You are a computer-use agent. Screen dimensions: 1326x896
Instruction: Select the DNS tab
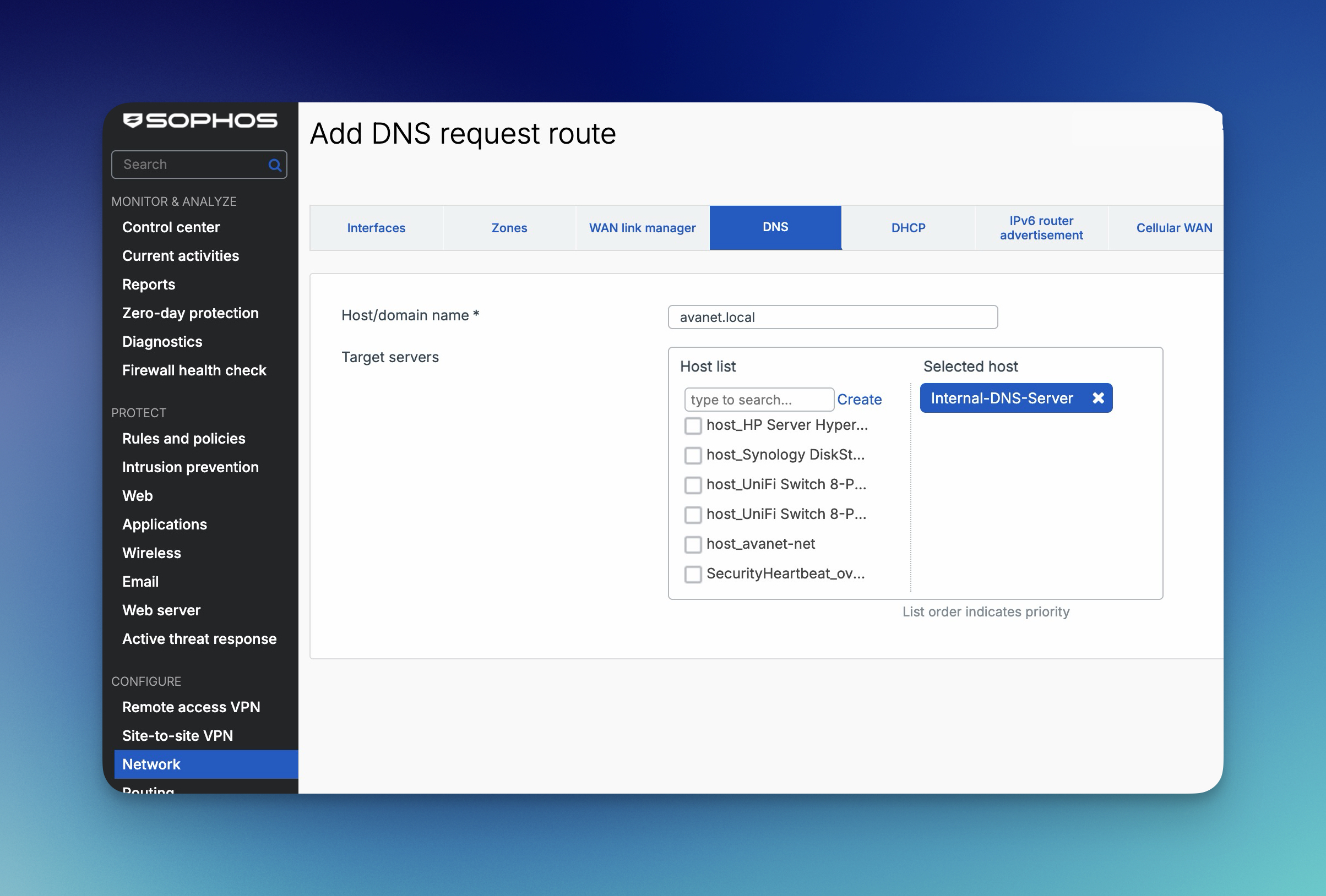pyautogui.click(x=775, y=227)
